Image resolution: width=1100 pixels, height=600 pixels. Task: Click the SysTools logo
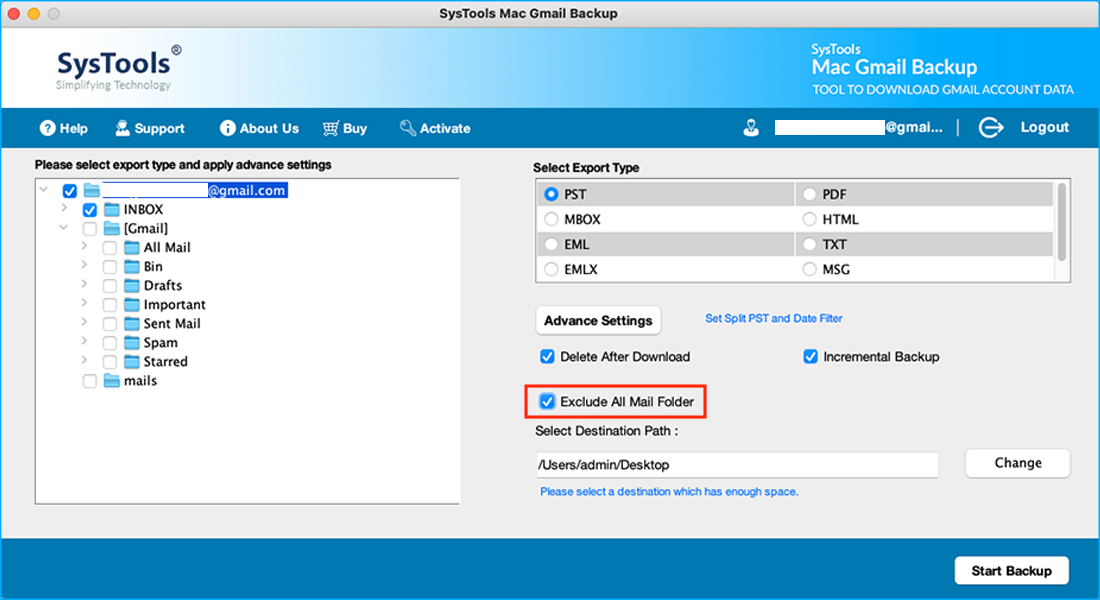(x=119, y=68)
